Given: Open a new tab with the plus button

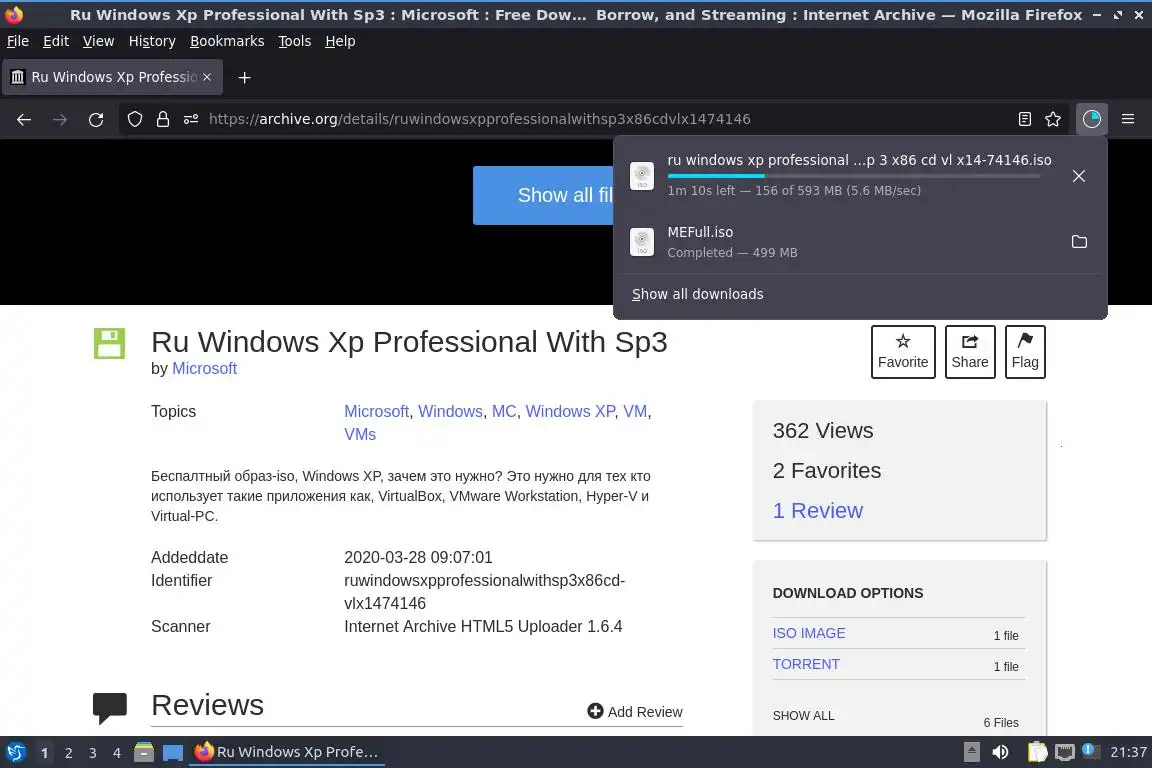Looking at the screenshot, I should 245,77.
